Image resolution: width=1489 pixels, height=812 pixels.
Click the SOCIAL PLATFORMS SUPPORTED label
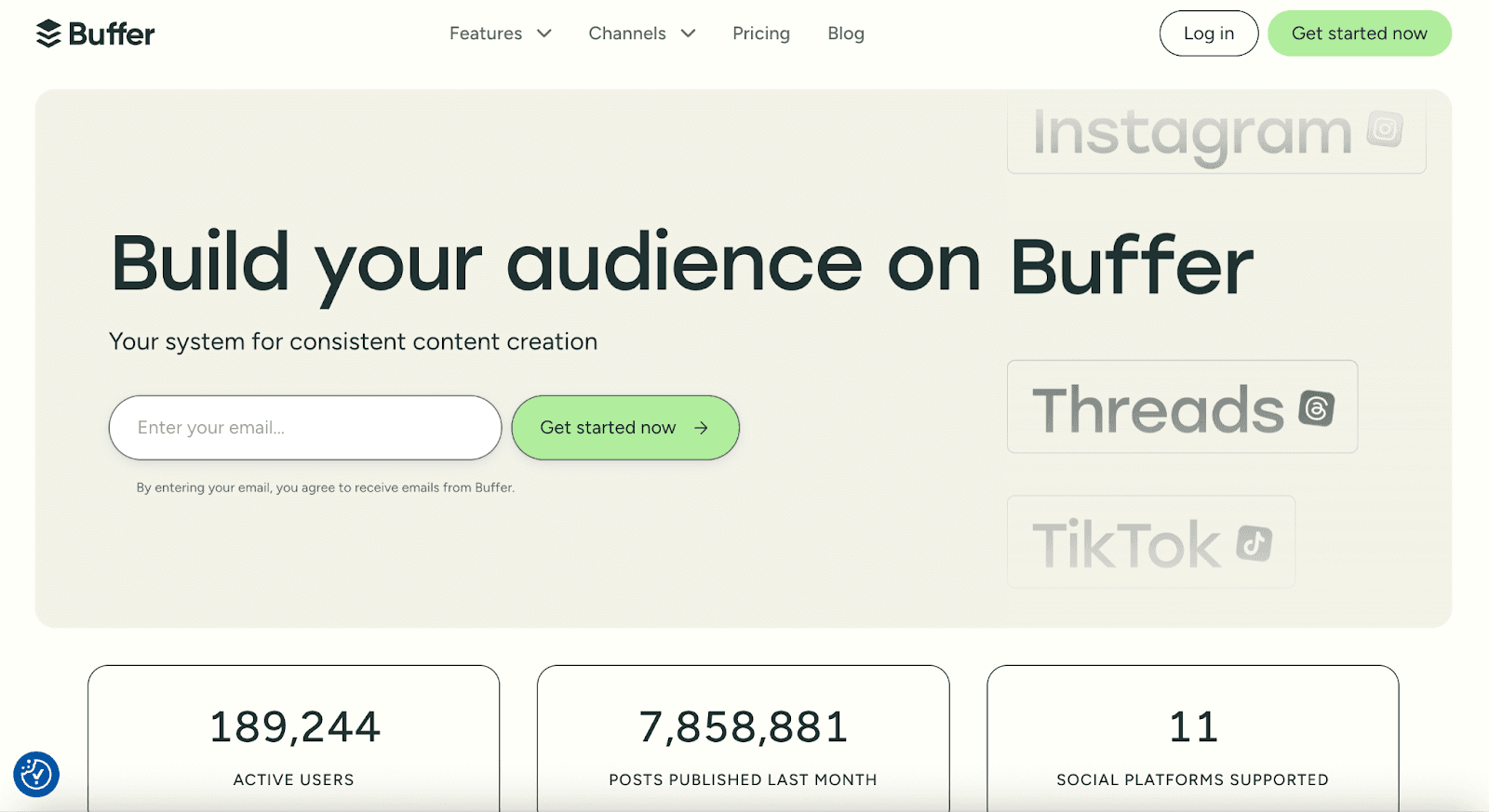(x=1193, y=779)
